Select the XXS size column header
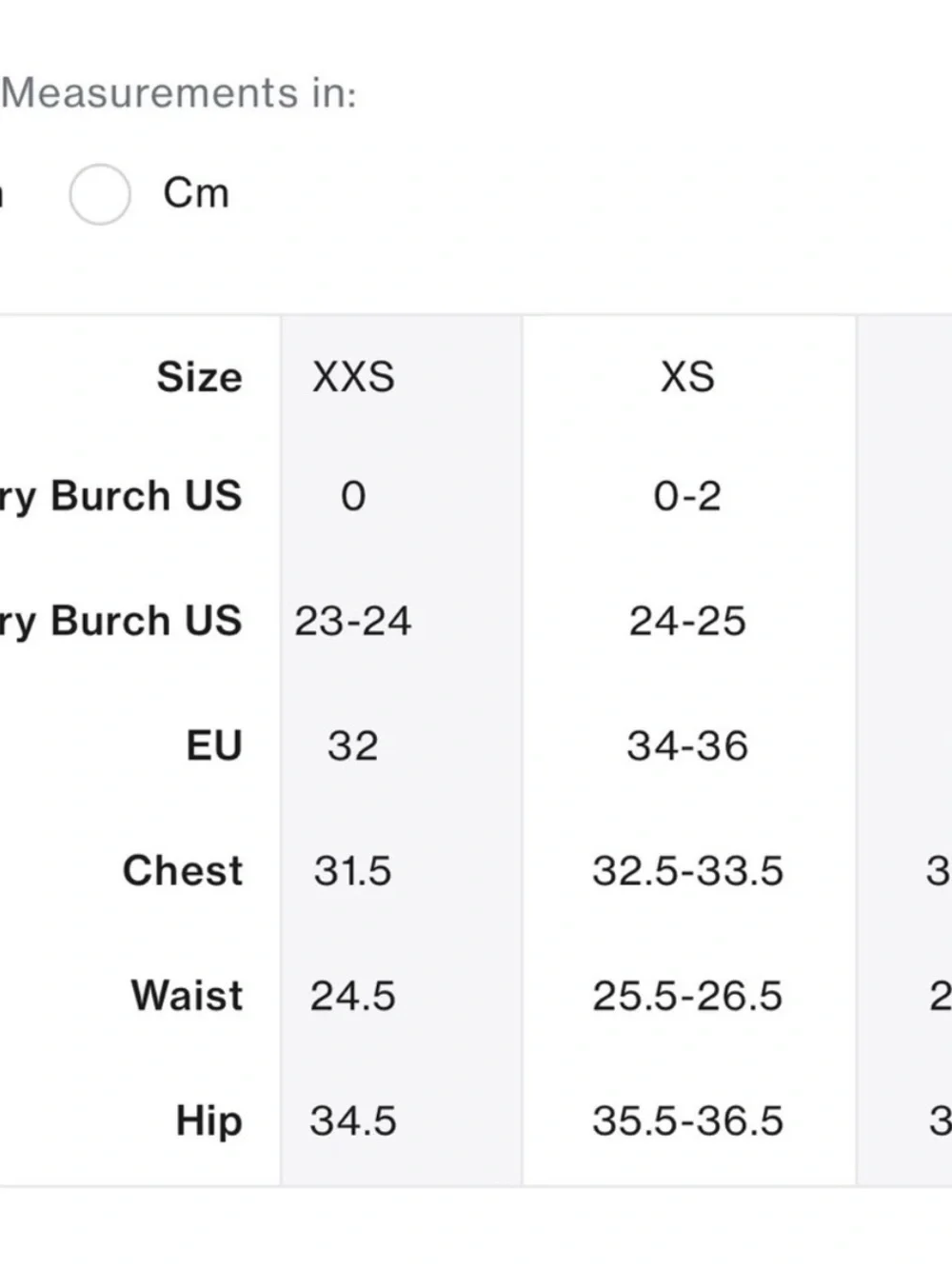The image size is (952, 1269). pyautogui.click(x=353, y=377)
